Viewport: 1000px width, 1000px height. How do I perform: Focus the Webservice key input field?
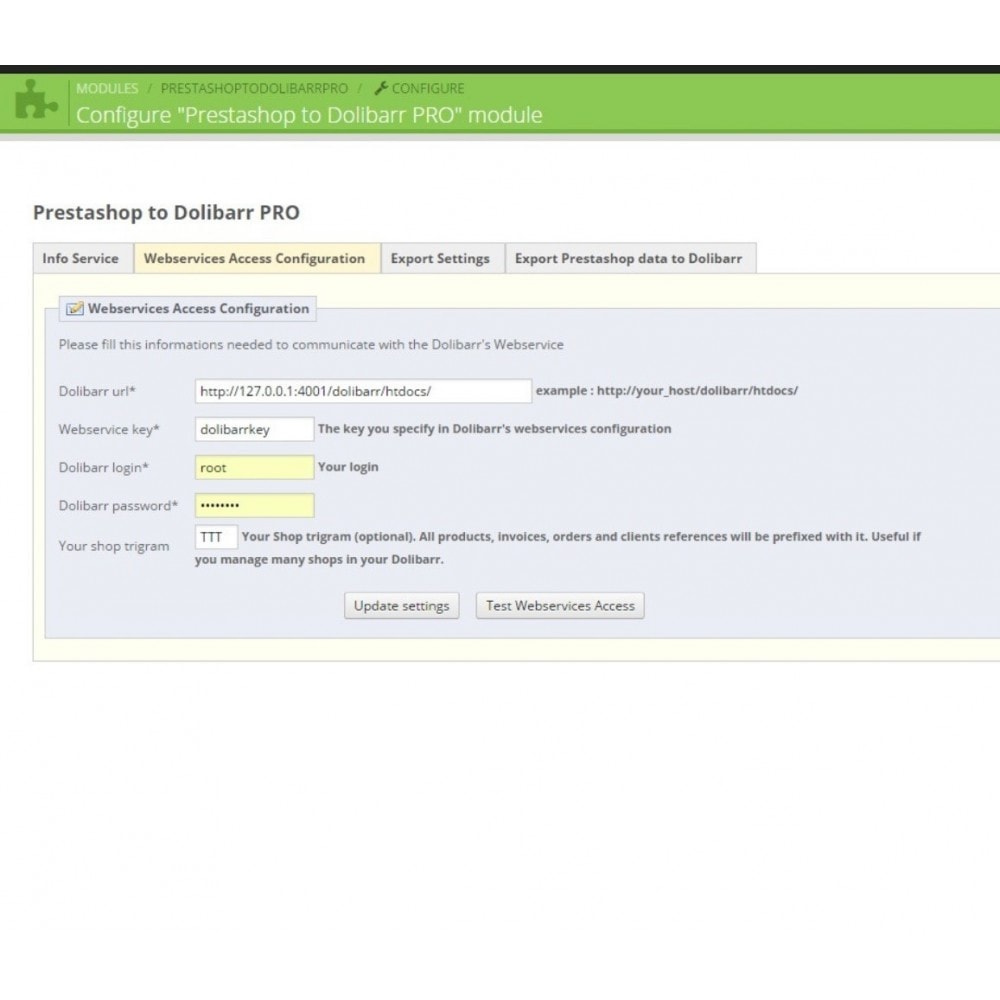pos(254,429)
